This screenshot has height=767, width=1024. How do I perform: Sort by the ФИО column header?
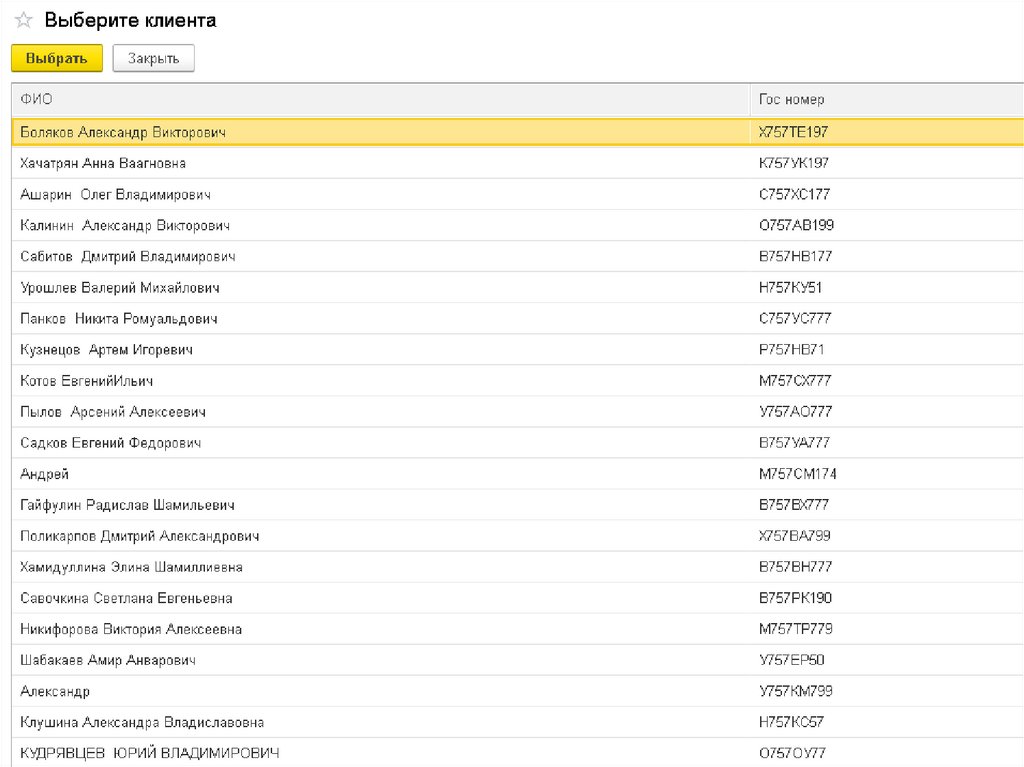[36, 100]
